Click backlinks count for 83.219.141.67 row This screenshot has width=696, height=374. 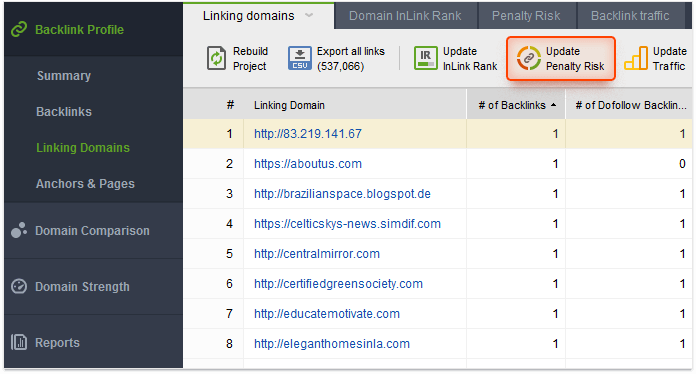click(x=555, y=134)
